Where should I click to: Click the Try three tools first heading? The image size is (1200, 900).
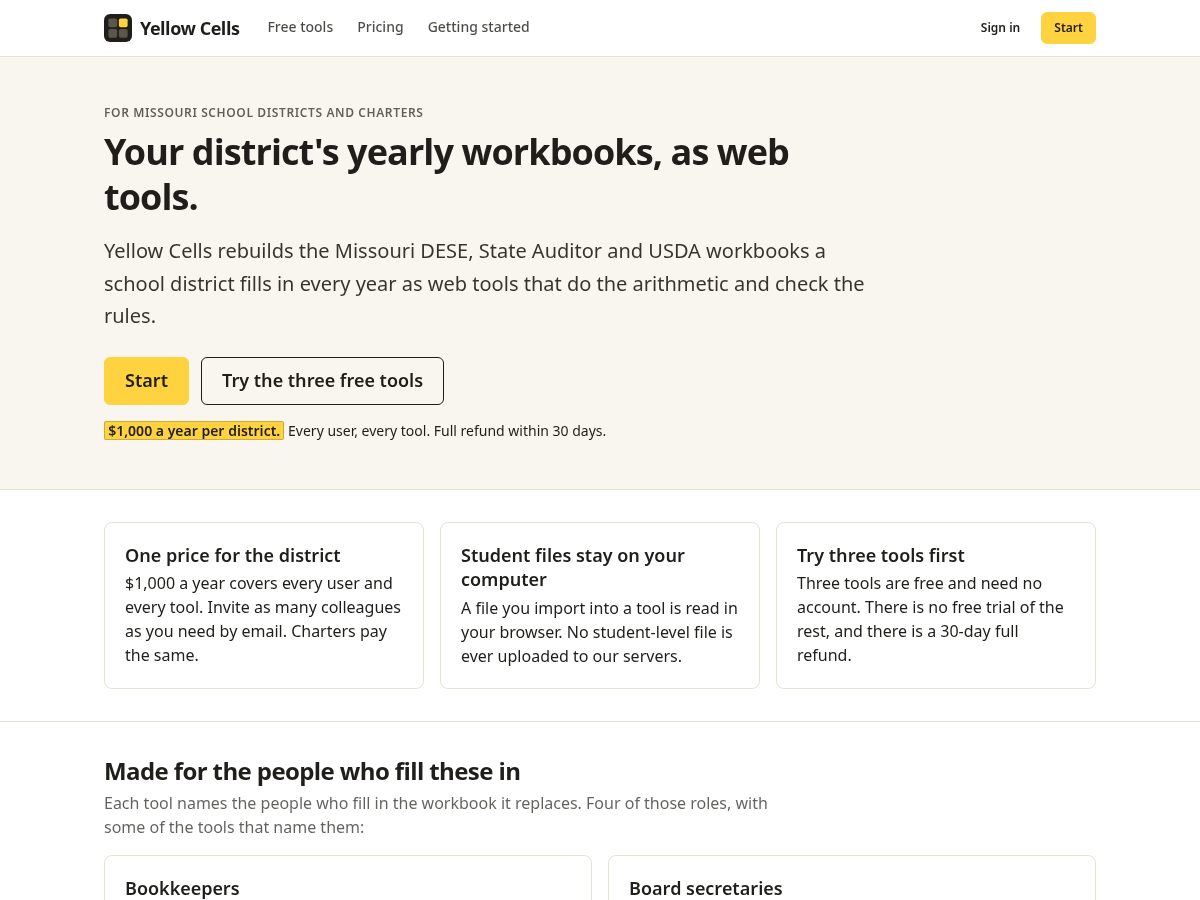(x=880, y=555)
